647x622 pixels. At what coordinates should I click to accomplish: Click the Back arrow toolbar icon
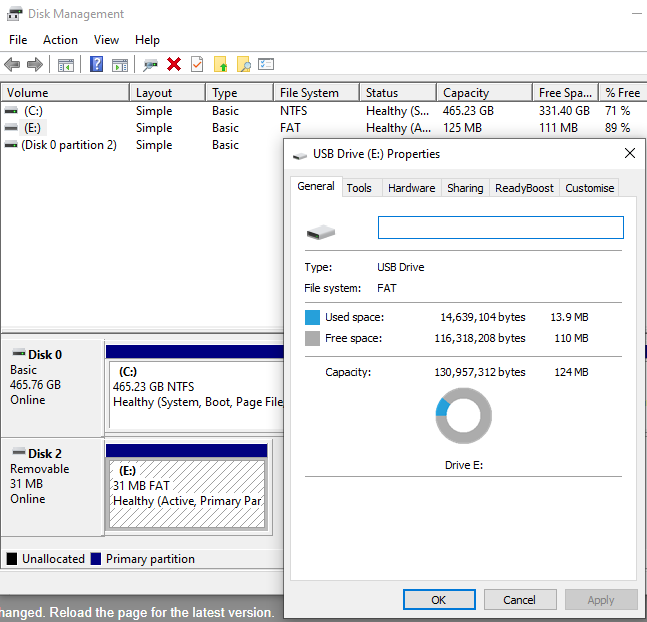click(12, 65)
